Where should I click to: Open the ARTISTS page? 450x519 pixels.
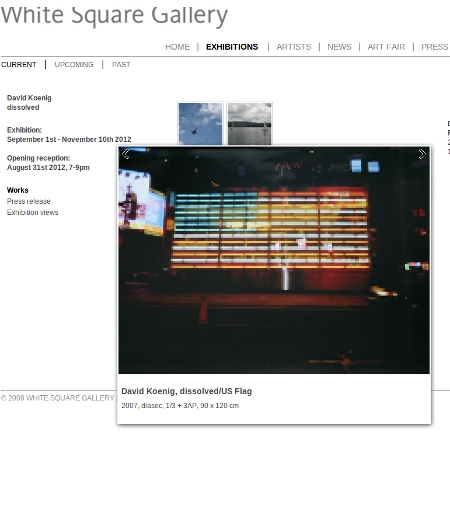point(294,47)
